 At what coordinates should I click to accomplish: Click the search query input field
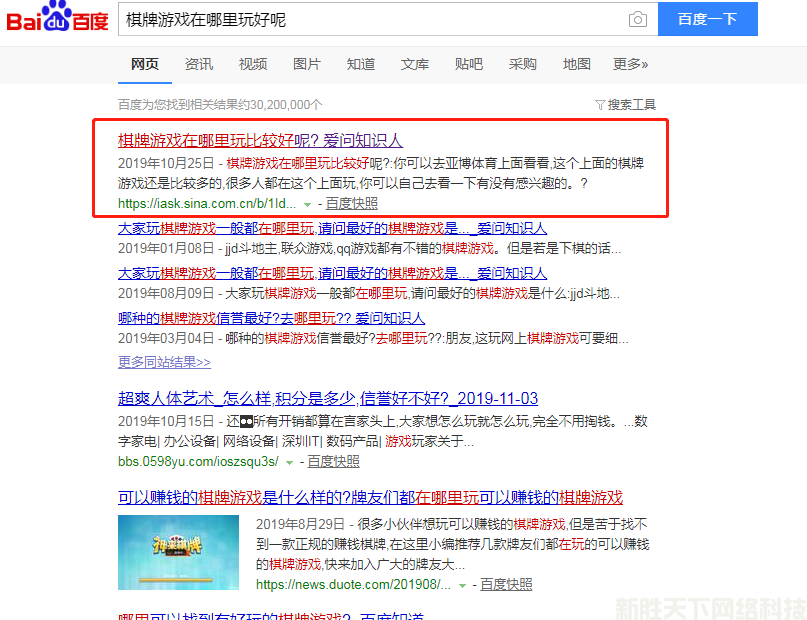click(370, 20)
